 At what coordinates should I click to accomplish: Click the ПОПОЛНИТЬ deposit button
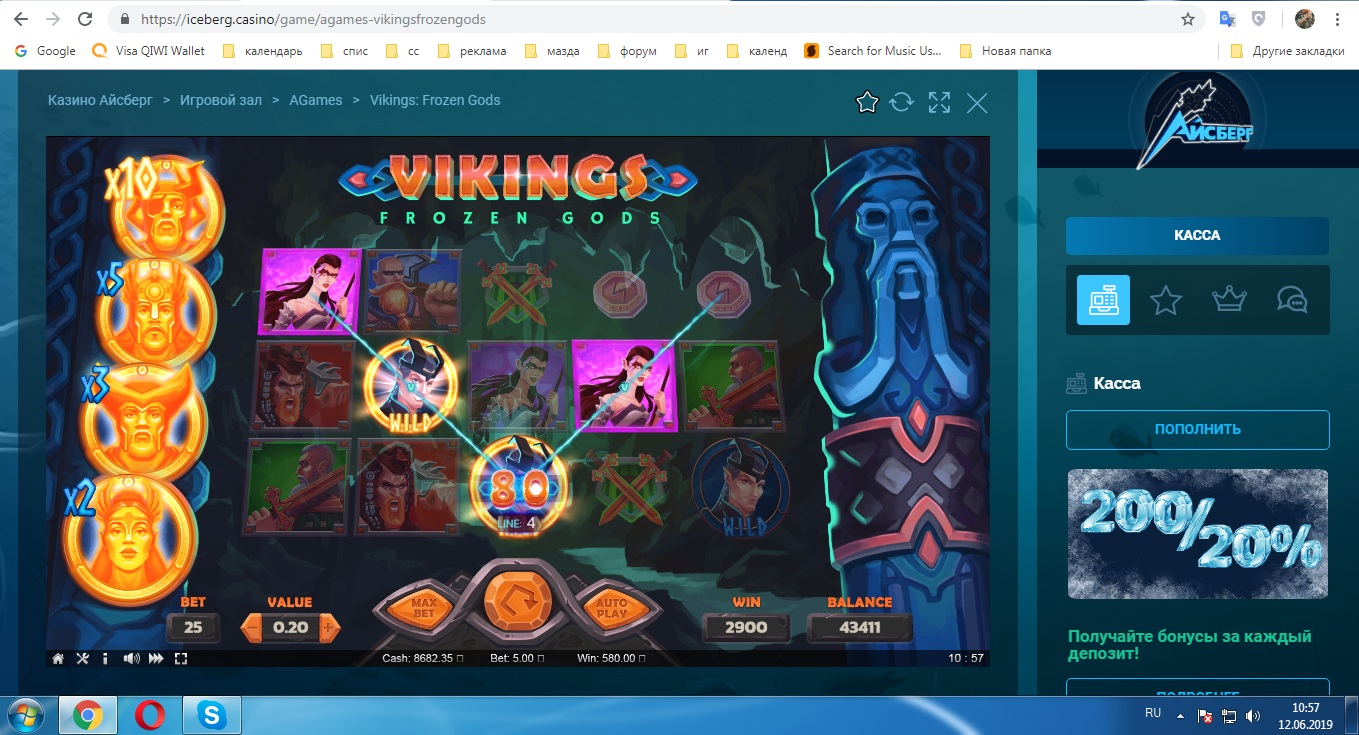coord(1197,429)
